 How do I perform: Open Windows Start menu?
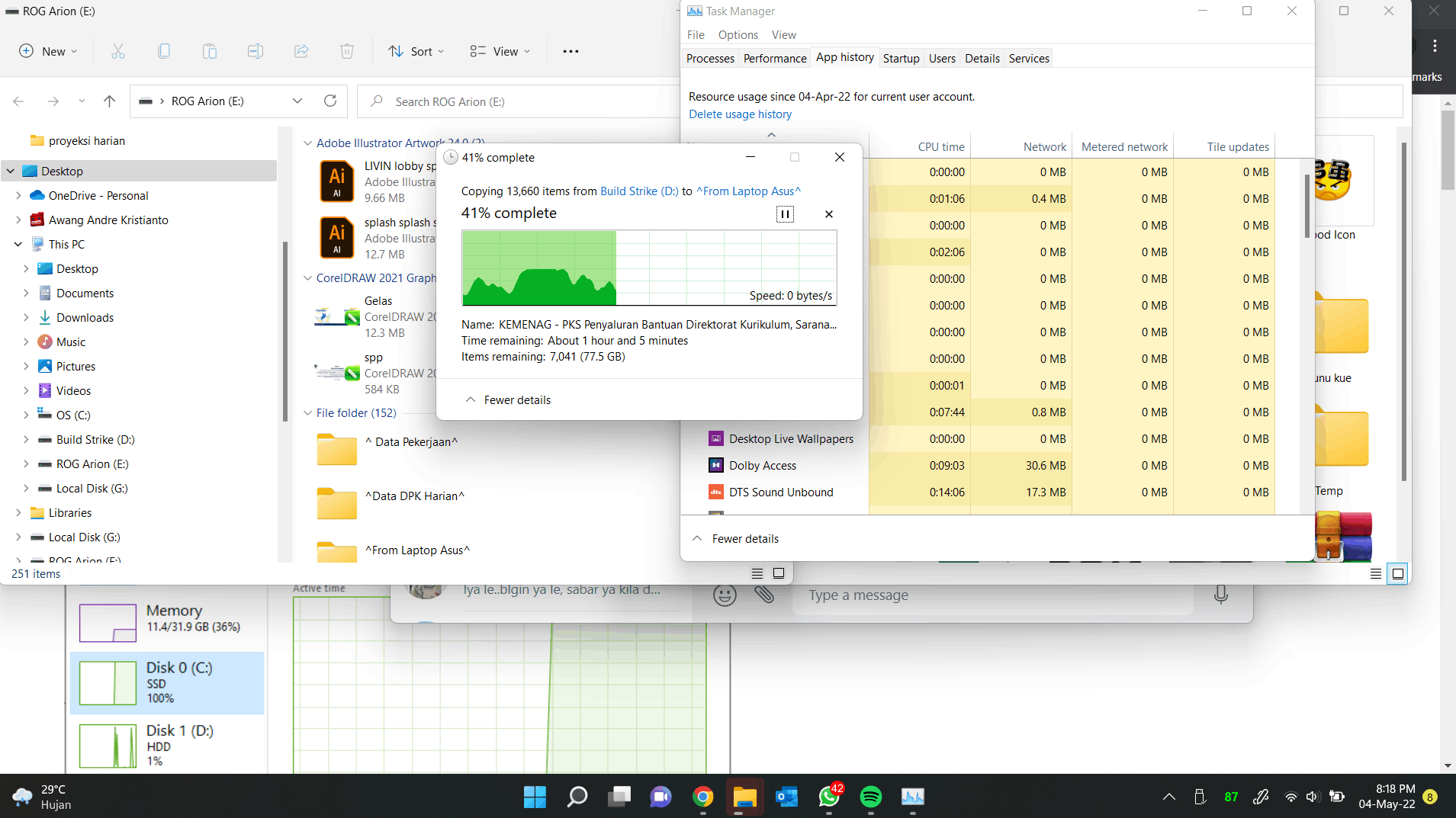[x=535, y=797]
